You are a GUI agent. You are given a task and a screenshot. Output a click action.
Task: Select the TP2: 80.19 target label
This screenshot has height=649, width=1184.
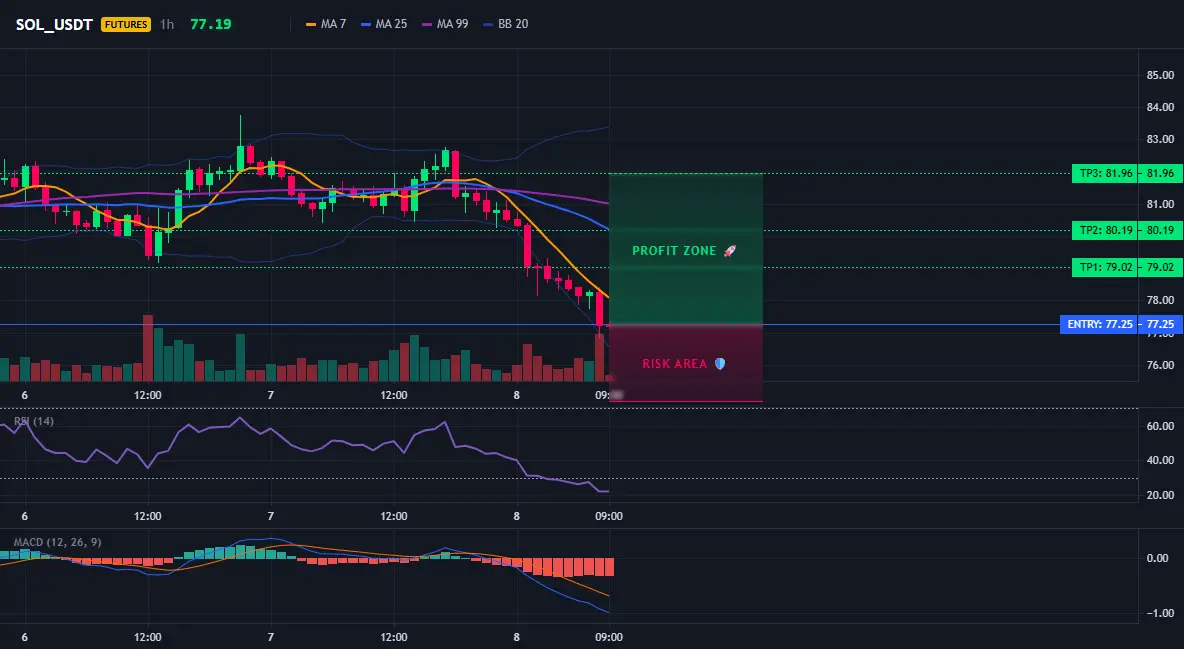tap(1106, 230)
